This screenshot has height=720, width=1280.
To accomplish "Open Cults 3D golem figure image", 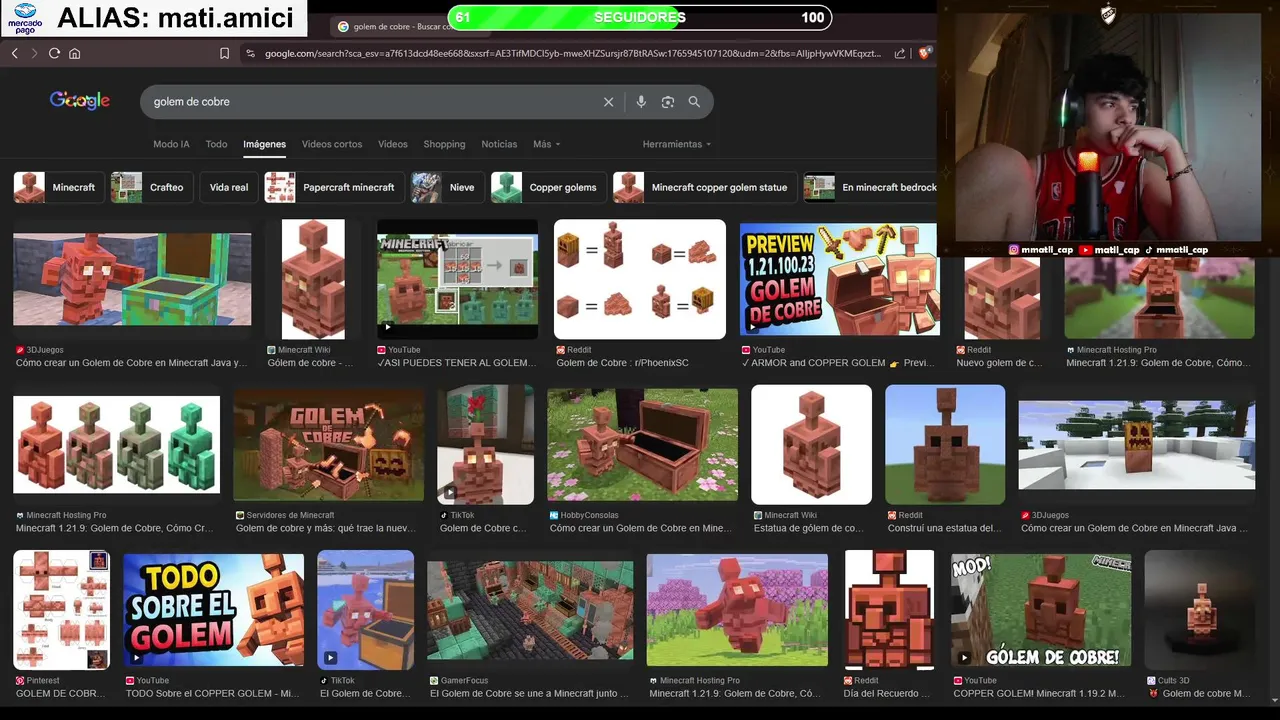I will click(x=1199, y=610).
